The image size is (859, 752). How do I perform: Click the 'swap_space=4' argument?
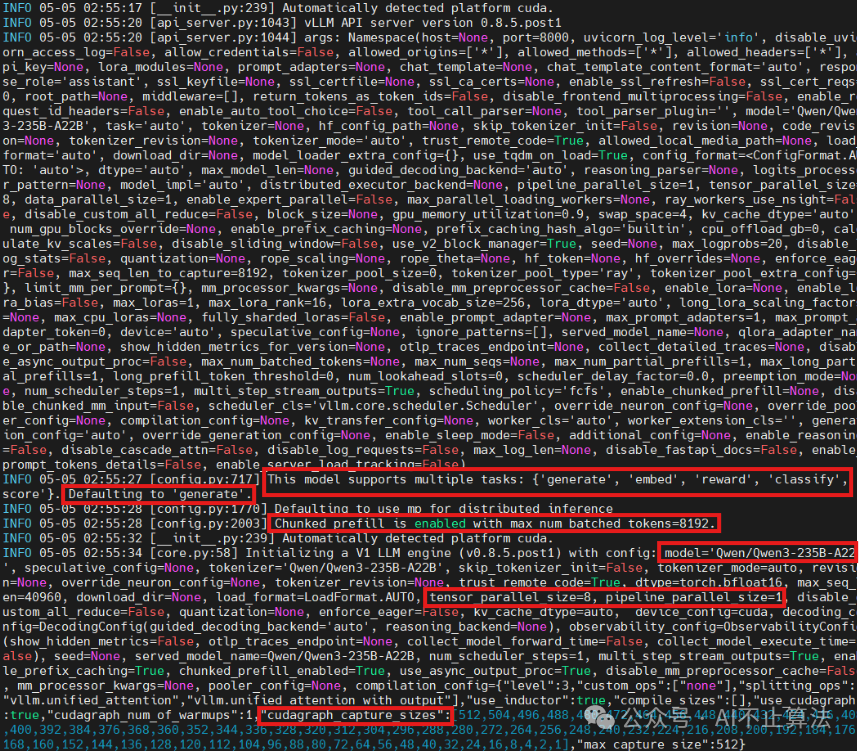click(x=642, y=214)
